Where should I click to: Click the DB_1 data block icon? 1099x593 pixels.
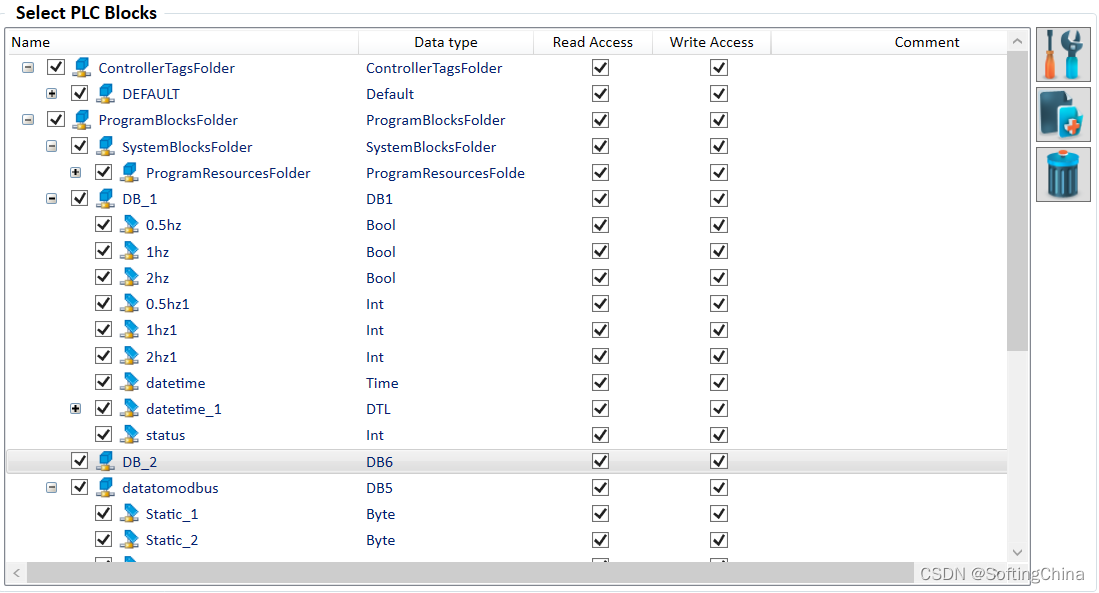click(x=106, y=198)
